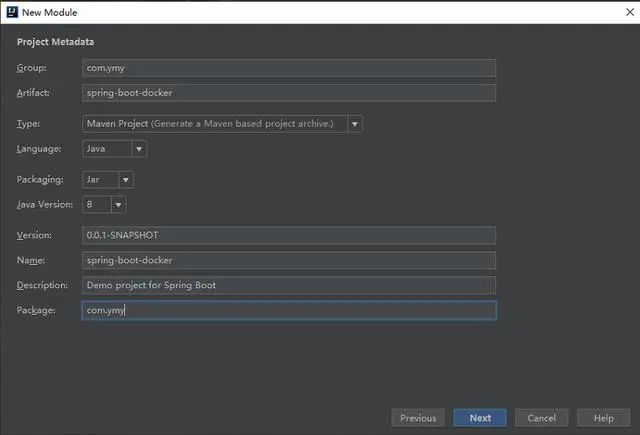Click the Package label

click(x=36, y=311)
